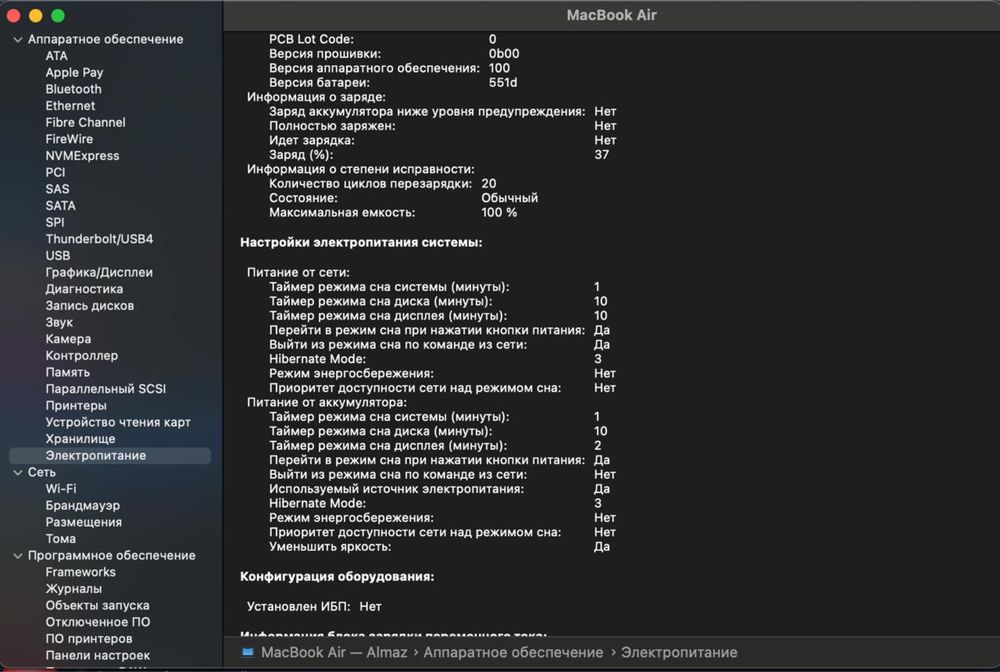Select NVMExpress item
Screen dimensions: 1000x672
click(82, 156)
